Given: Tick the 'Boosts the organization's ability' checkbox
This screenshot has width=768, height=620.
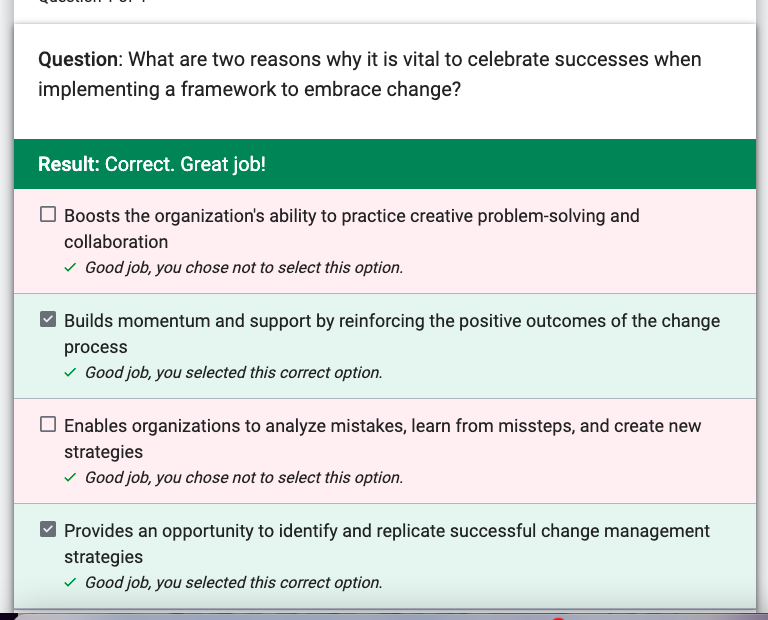Looking at the screenshot, I should pyautogui.click(x=48, y=215).
